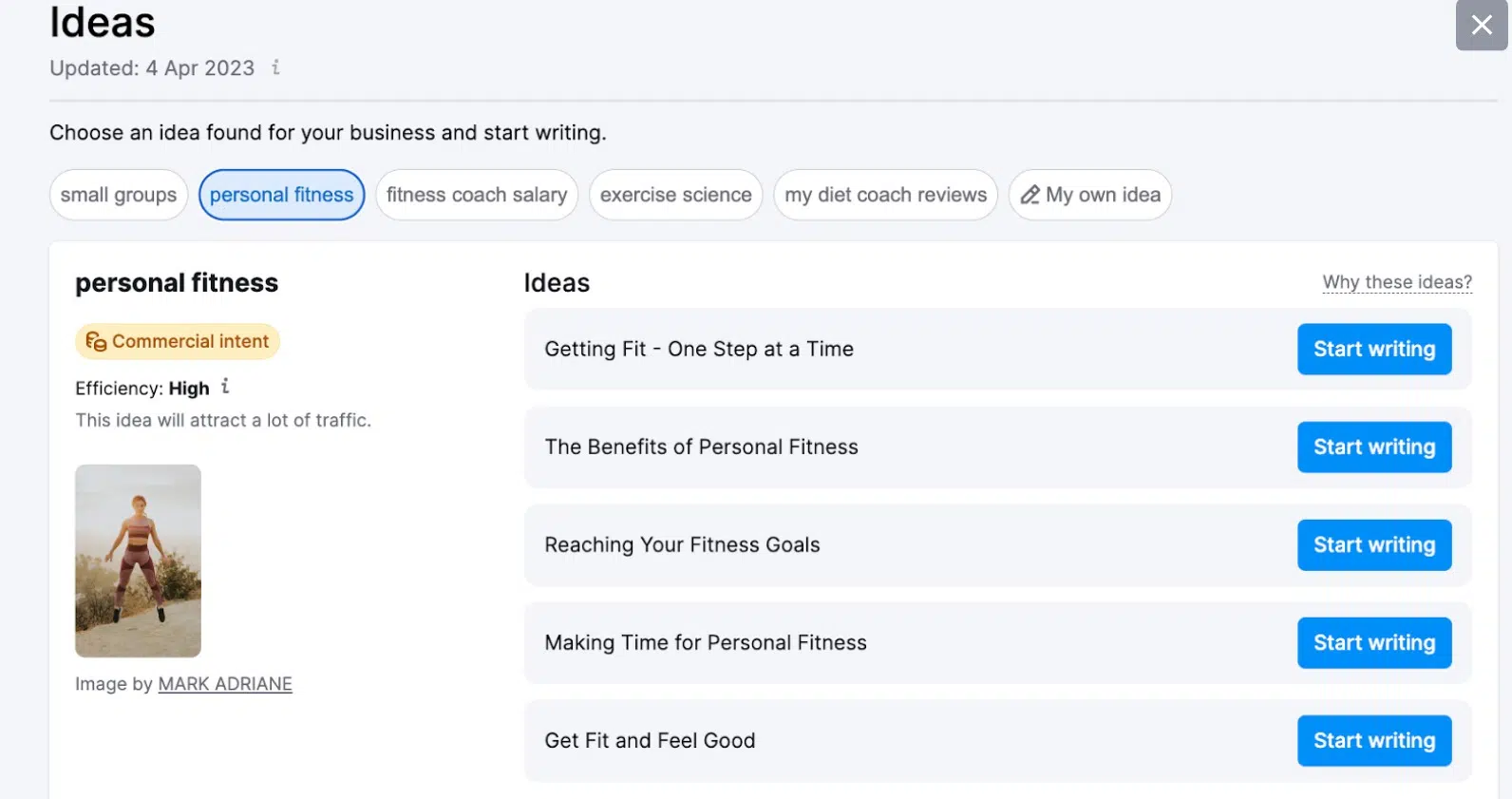
Task: Close the Ideas panel with X
Action: tap(1481, 26)
